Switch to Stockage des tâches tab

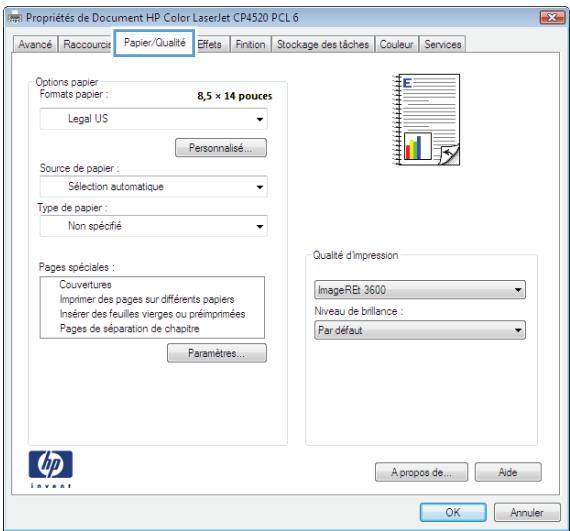point(323,44)
